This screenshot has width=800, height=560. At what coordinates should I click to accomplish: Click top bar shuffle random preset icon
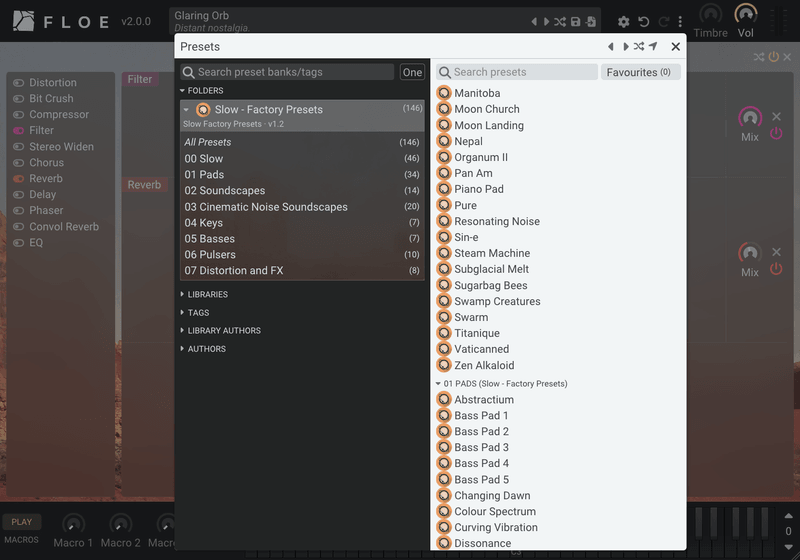(560, 22)
